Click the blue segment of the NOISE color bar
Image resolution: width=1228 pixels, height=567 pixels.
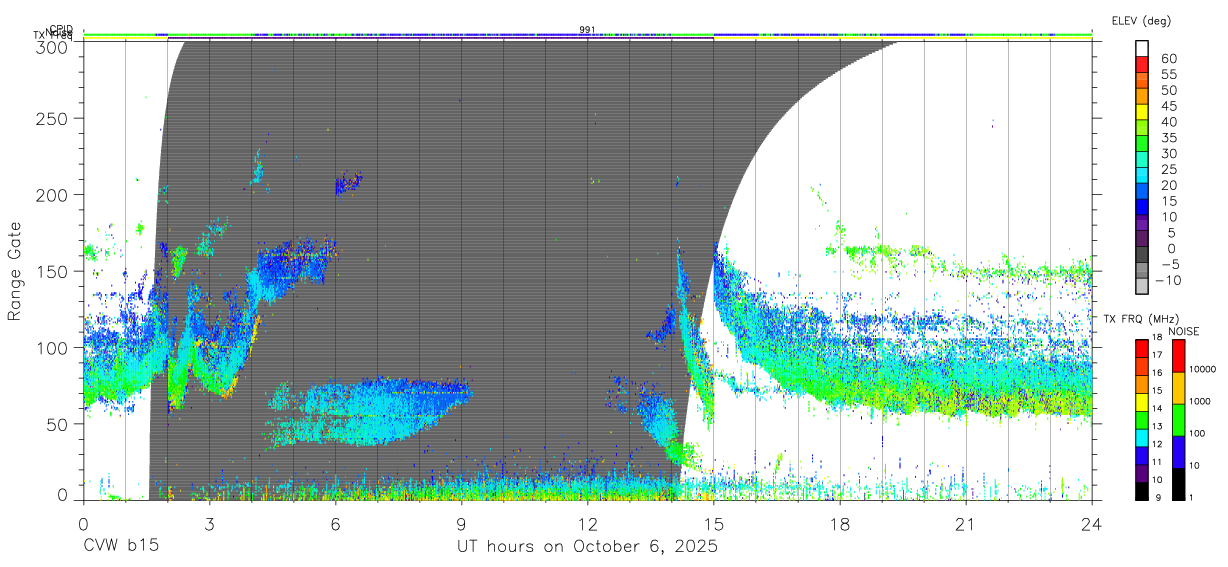pyautogui.click(x=1181, y=453)
